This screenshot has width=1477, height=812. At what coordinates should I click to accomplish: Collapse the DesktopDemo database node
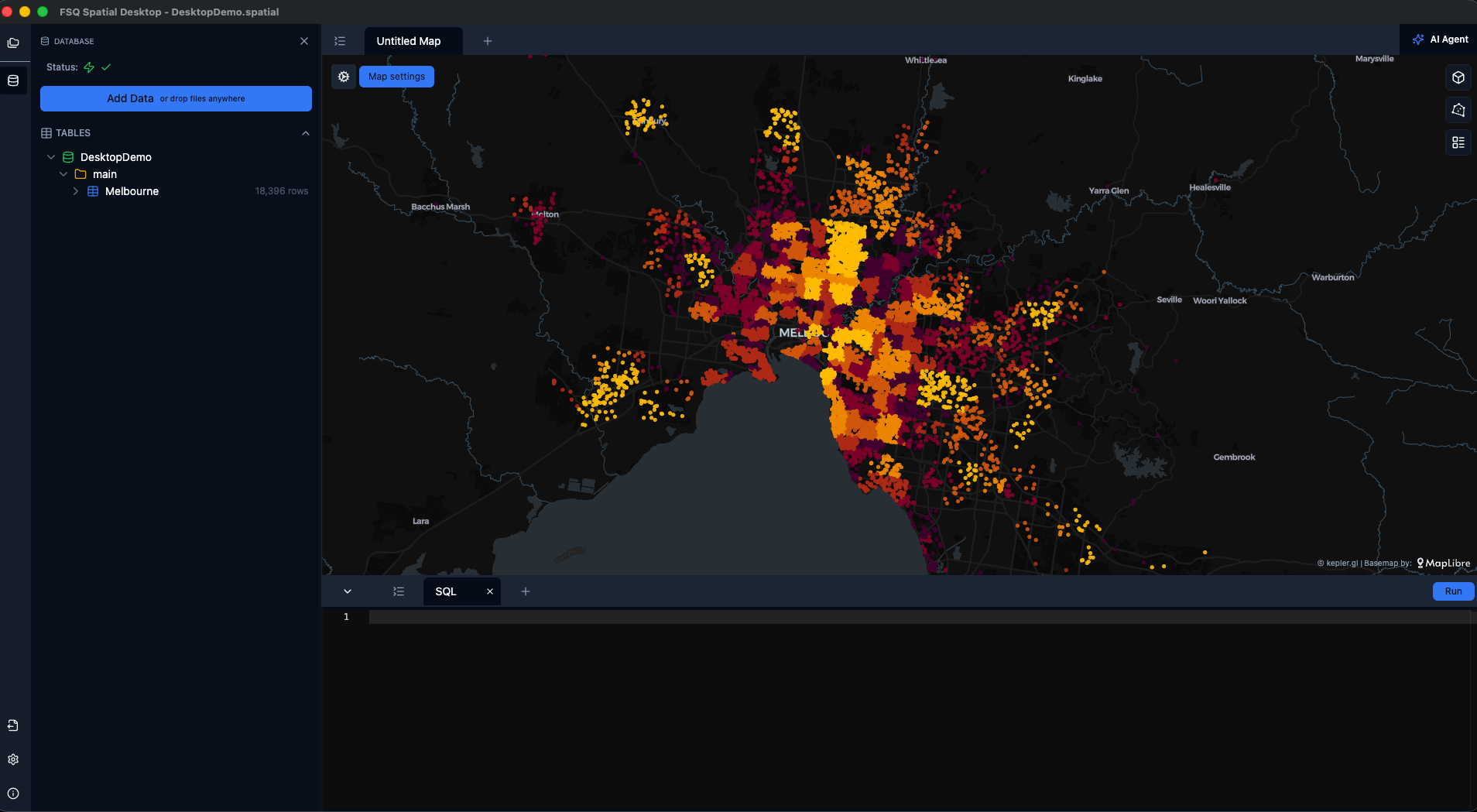coord(51,157)
